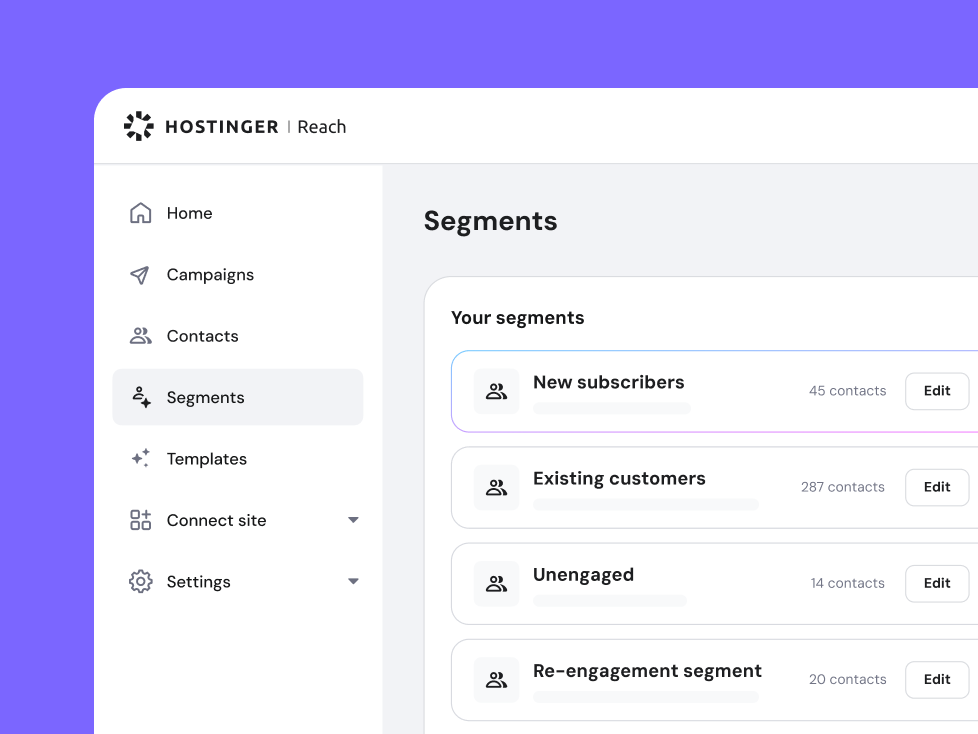Click the HOSTINGER brand text

[x=221, y=127]
